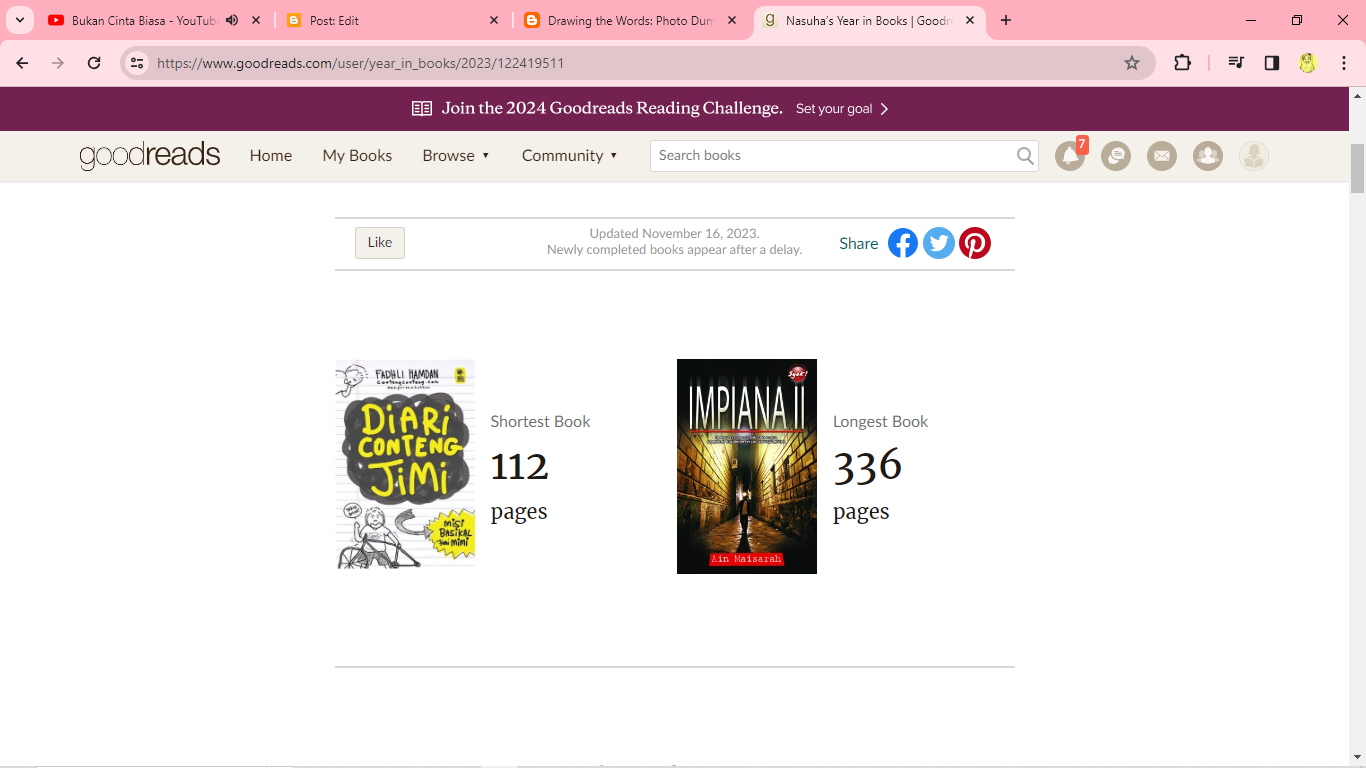Open Chrome extensions puzzle icon
The width and height of the screenshot is (1366, 768).
point(1182,63)
